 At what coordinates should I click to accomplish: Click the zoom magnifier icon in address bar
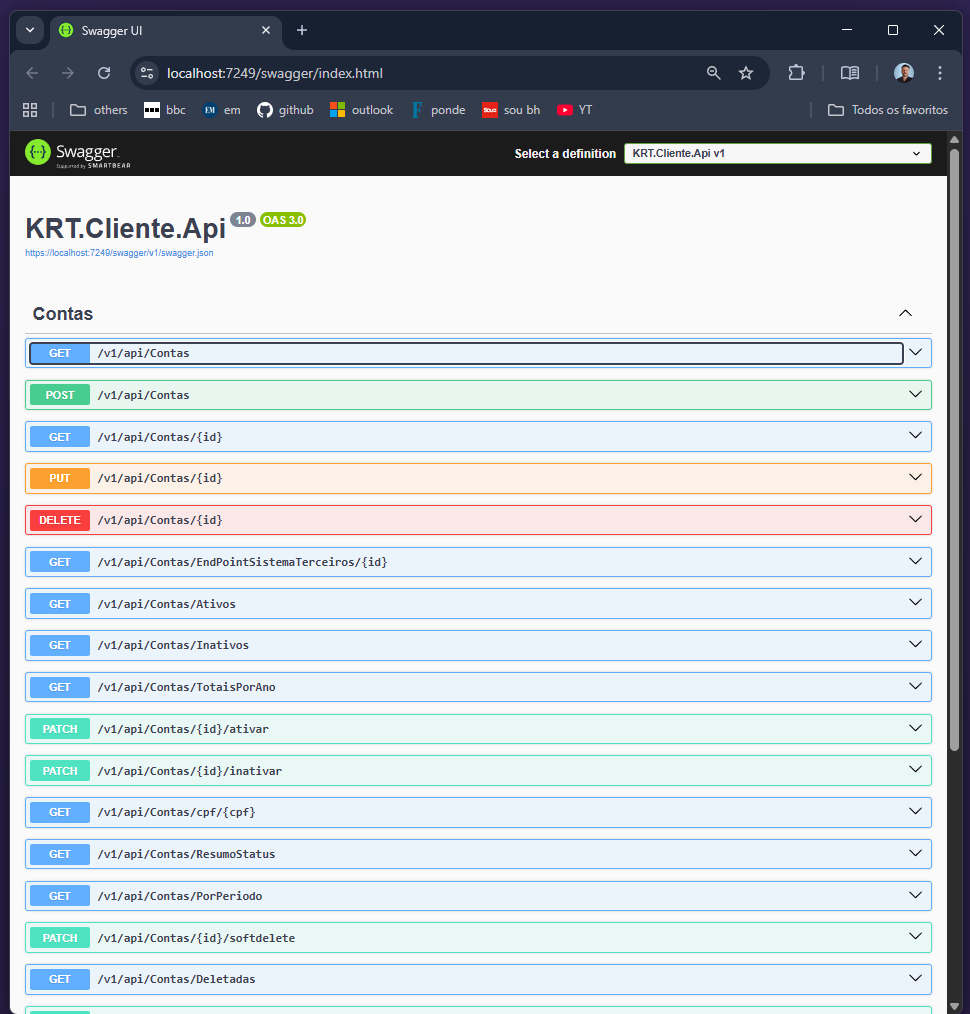pos(713,73)
